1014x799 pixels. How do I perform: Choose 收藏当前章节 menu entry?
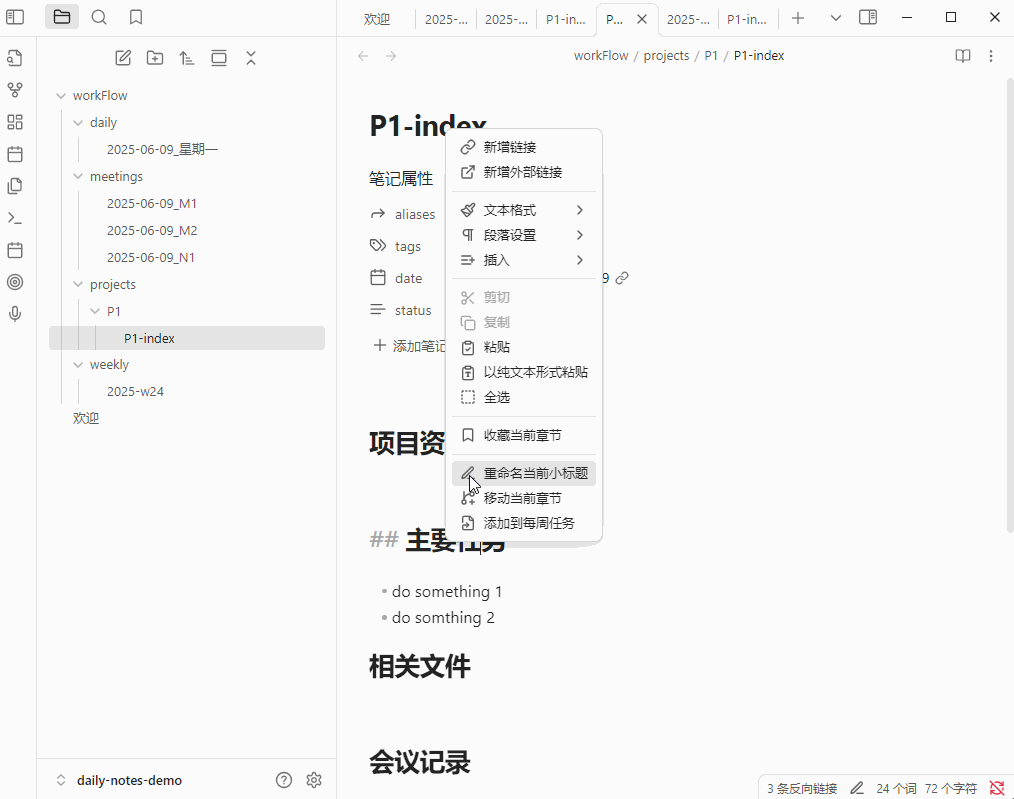(x=524, y=435)
